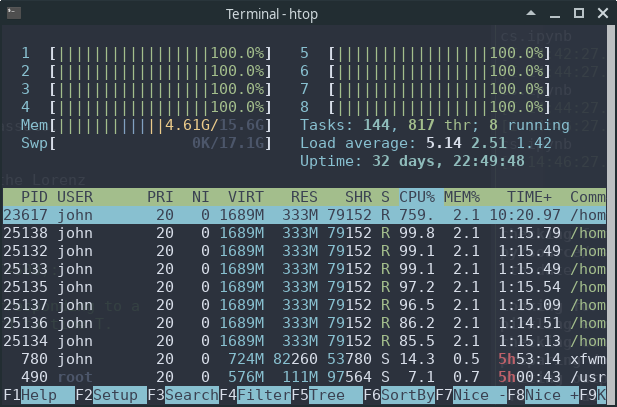Select process row PID 25138
The height and width of the screenshot is (407, 617).
pyautogui.click(x=304, y=233)
